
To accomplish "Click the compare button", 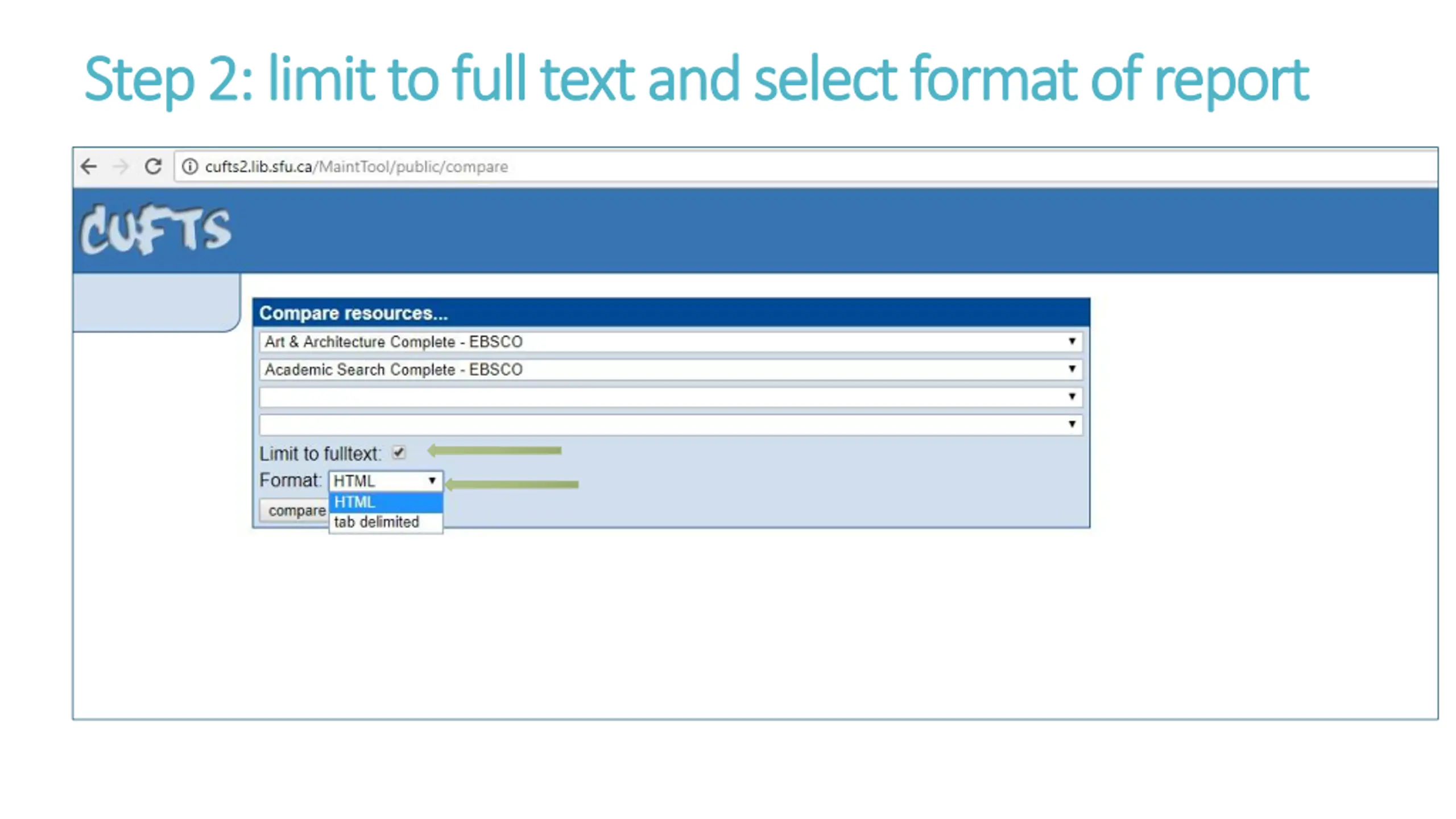I will click(295, 511).
